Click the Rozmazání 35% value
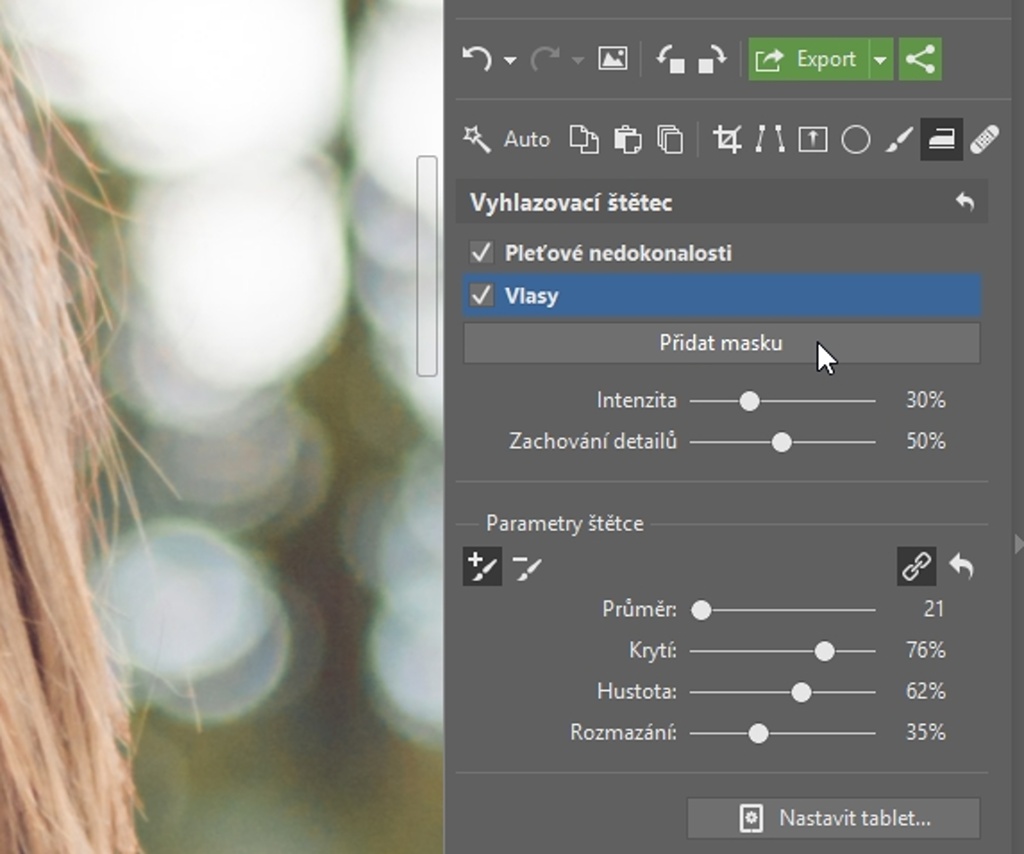Screen dimensions: 1024x854 tap(925, 732)
